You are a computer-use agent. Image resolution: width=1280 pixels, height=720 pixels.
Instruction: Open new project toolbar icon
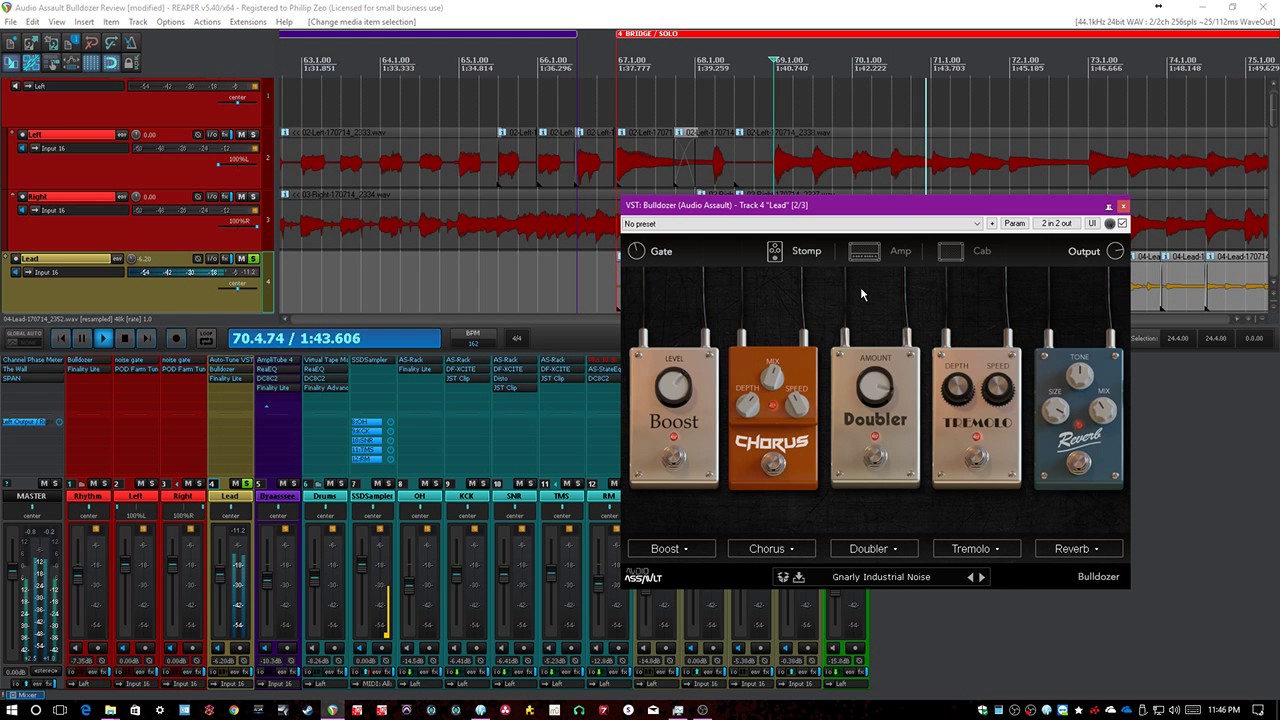tap(11, 43)
